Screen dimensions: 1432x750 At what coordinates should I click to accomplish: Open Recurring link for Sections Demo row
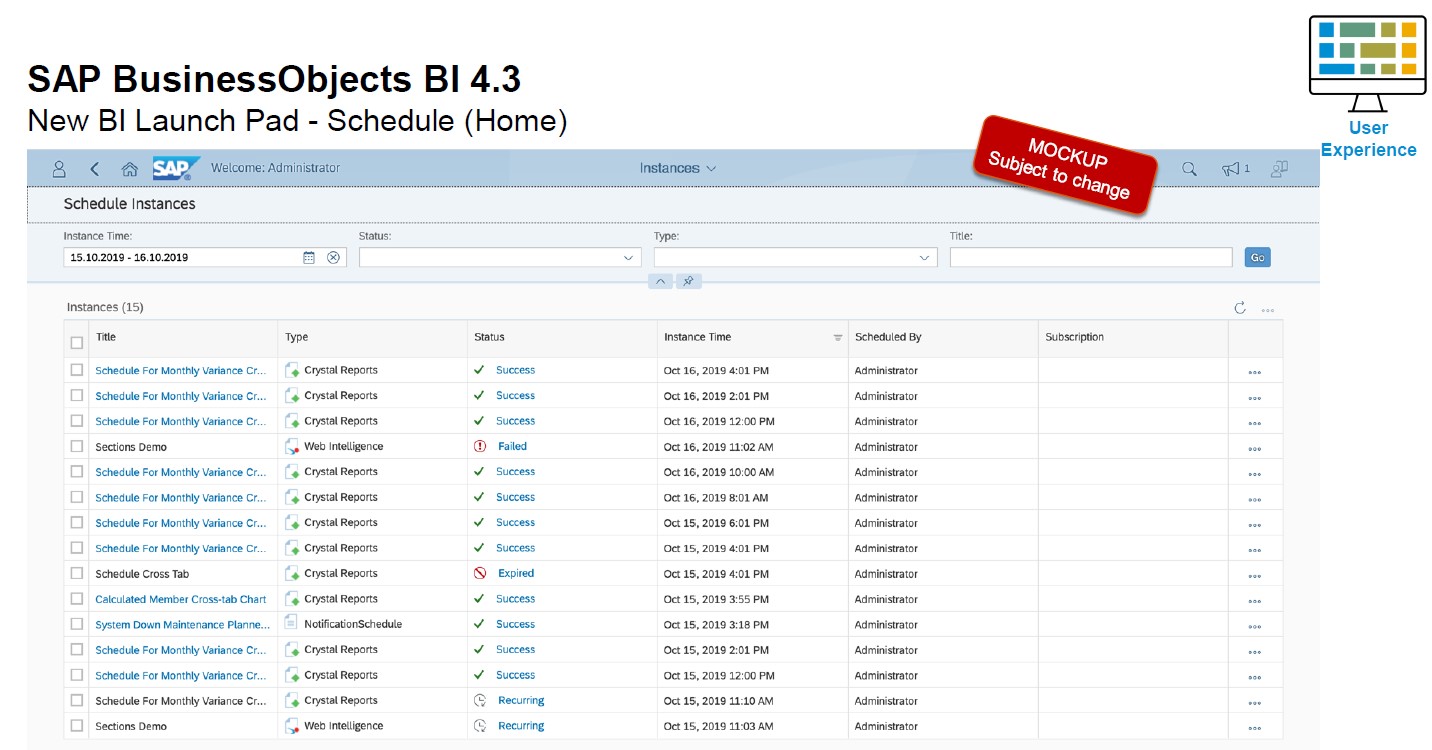click(x=521, y=726)
